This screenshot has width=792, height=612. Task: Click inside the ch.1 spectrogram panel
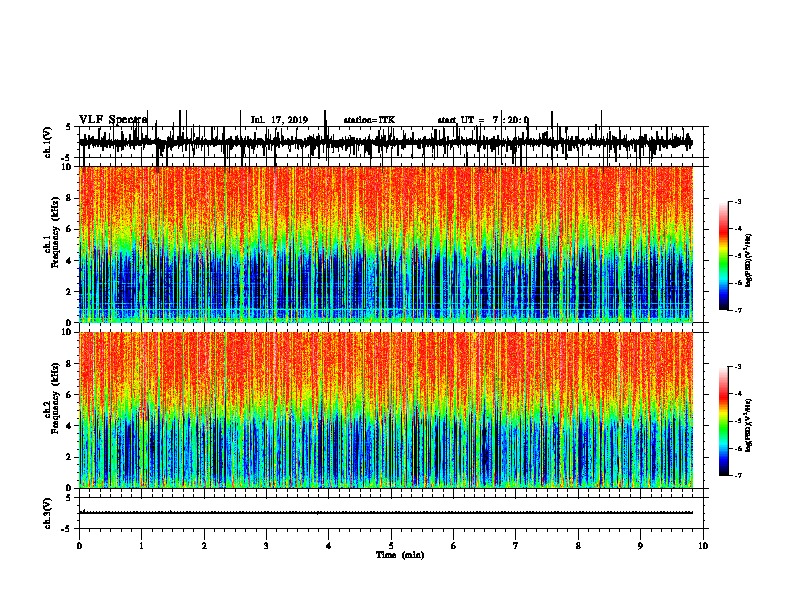[x=386, y=244]
